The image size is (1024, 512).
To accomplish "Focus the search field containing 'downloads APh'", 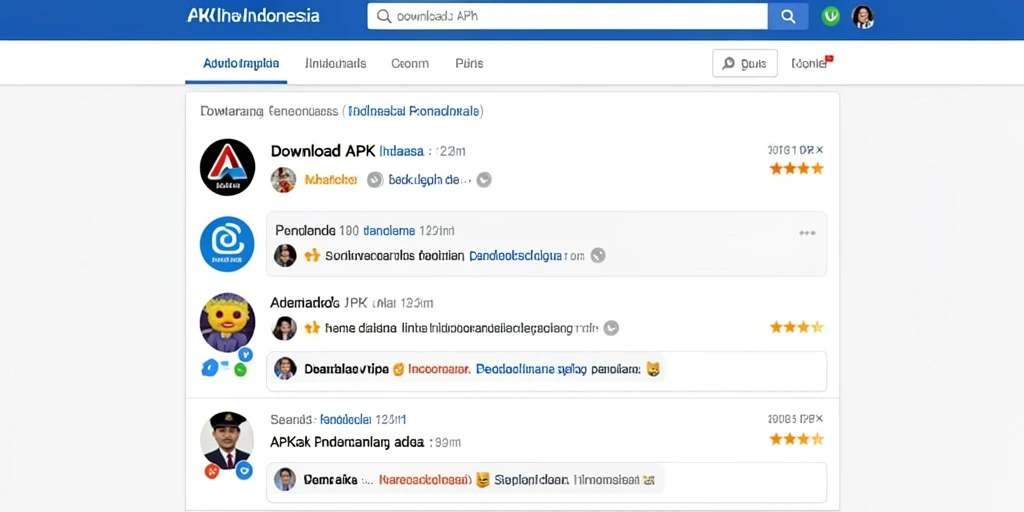I will tap(568, 16).
